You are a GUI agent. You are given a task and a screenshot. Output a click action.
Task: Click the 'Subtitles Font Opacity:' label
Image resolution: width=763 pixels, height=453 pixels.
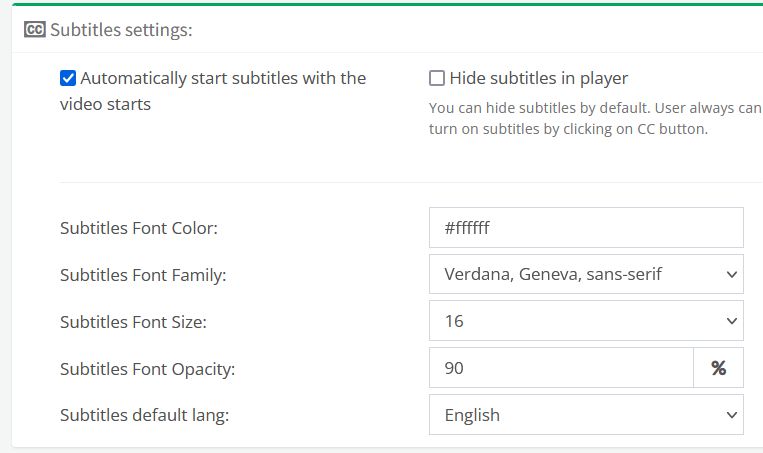coord(147,369)
